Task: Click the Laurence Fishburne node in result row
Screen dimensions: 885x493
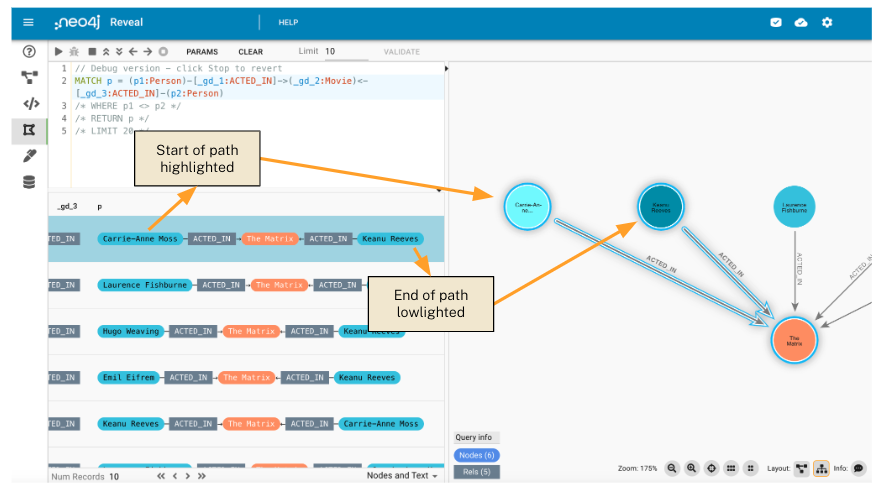Action: point(144,285)
